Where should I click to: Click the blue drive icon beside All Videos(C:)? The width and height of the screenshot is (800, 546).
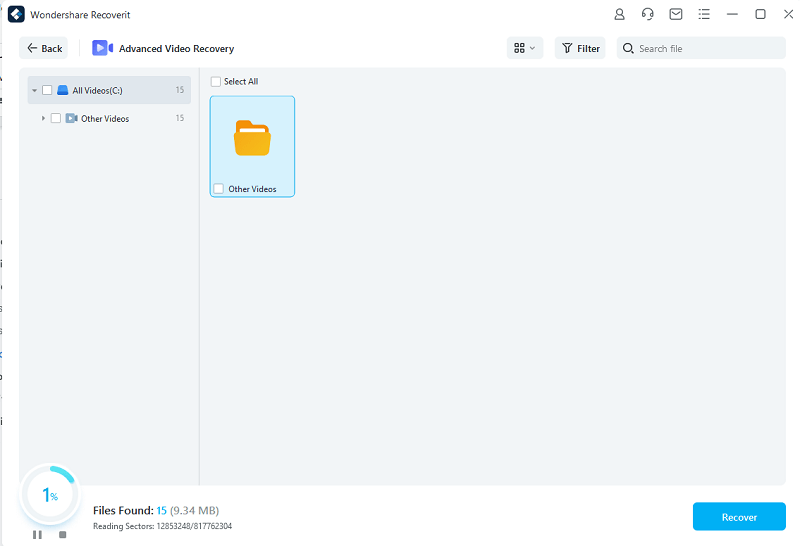point(63,90)
